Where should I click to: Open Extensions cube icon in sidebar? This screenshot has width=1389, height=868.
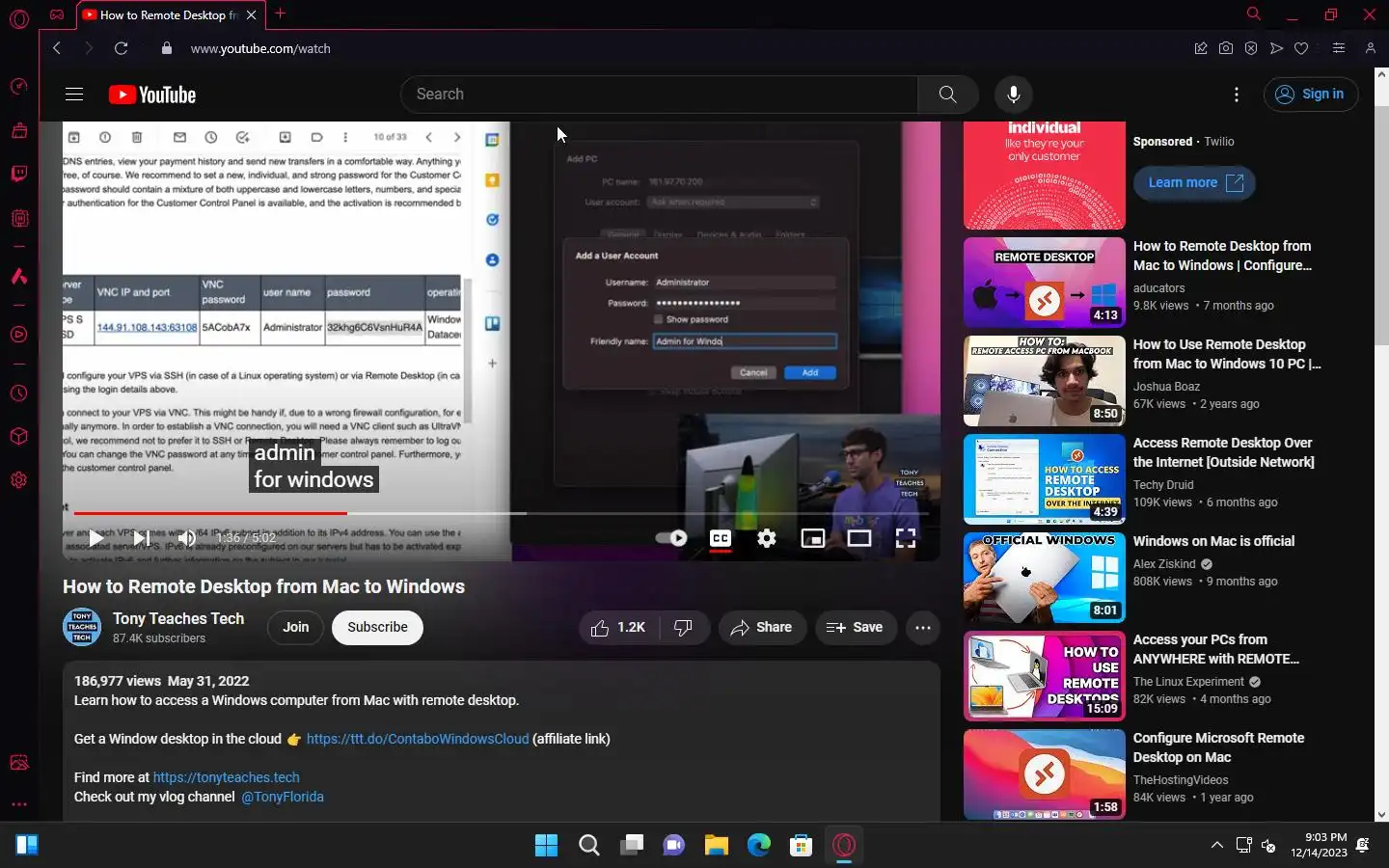pos(19,437)
